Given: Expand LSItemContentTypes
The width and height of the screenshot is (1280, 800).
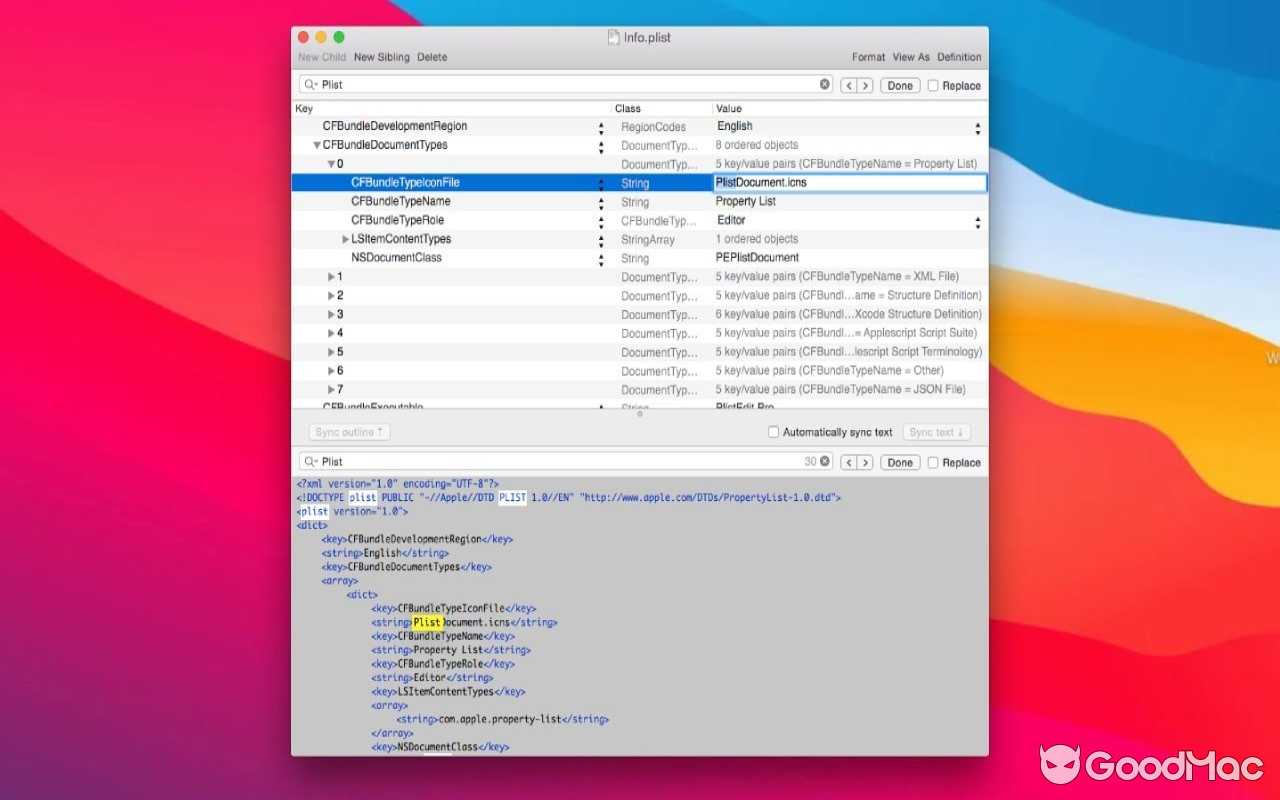Looking at the screenshot, I should point(345,239).
